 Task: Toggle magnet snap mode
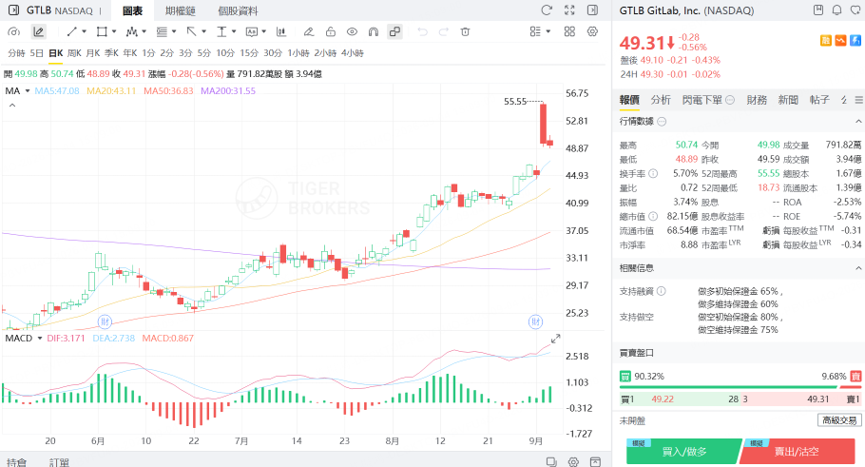(373, 32)
